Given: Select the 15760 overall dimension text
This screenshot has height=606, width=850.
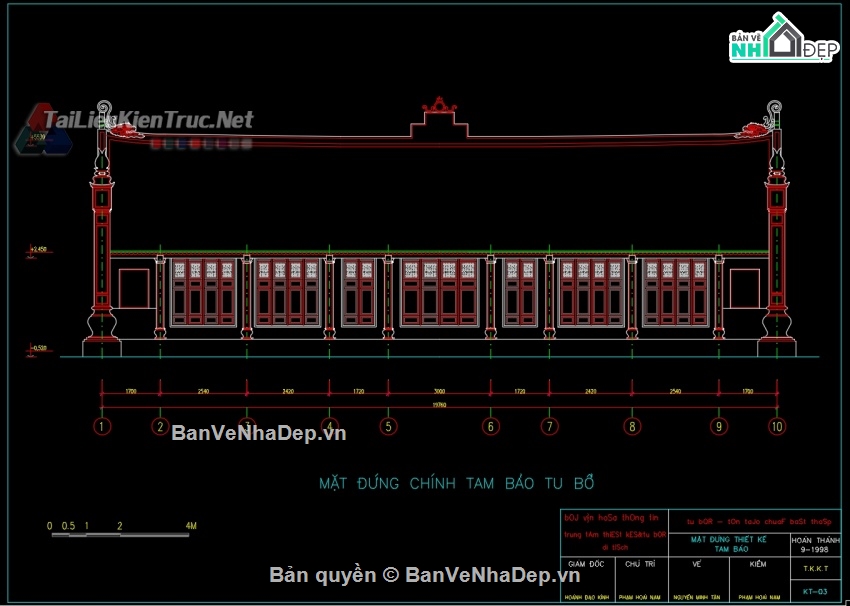Looking at the screenshot, I should point(438,404).
